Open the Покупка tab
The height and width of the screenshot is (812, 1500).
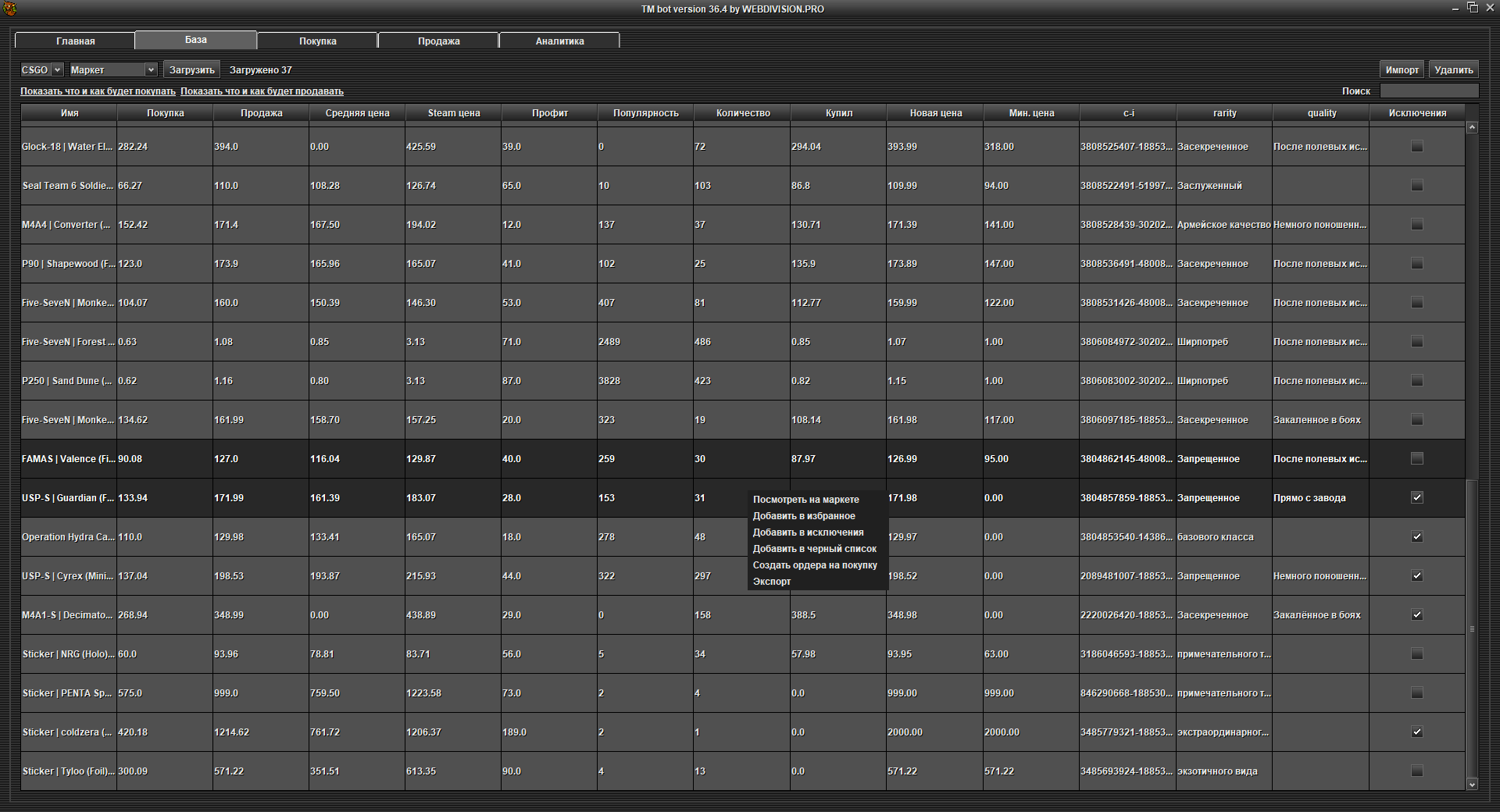[x=317, y=41]
